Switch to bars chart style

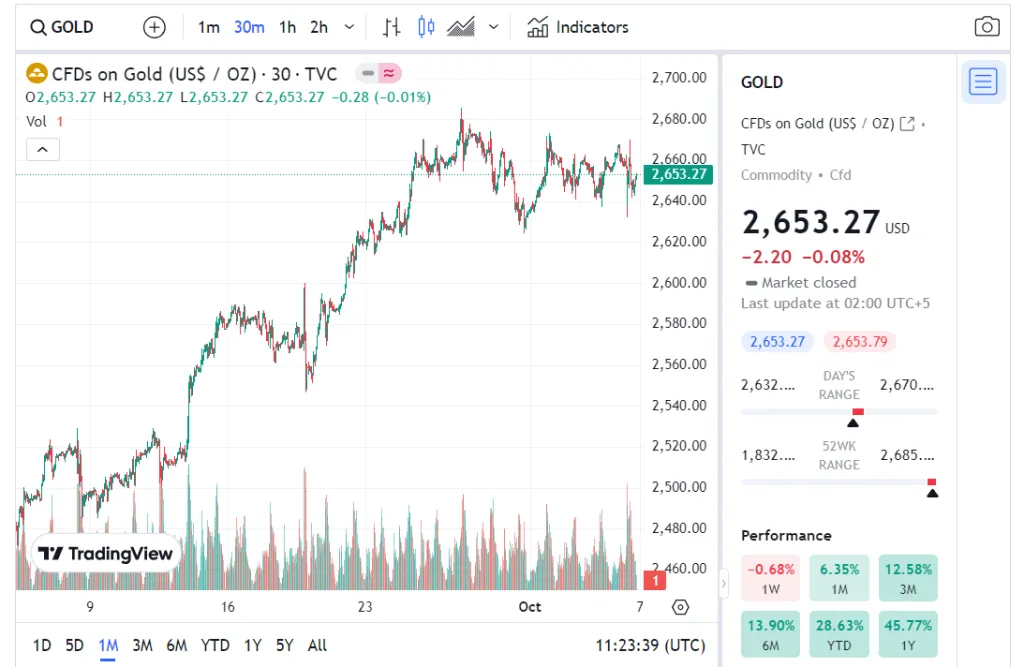click(x=391, y=27)
